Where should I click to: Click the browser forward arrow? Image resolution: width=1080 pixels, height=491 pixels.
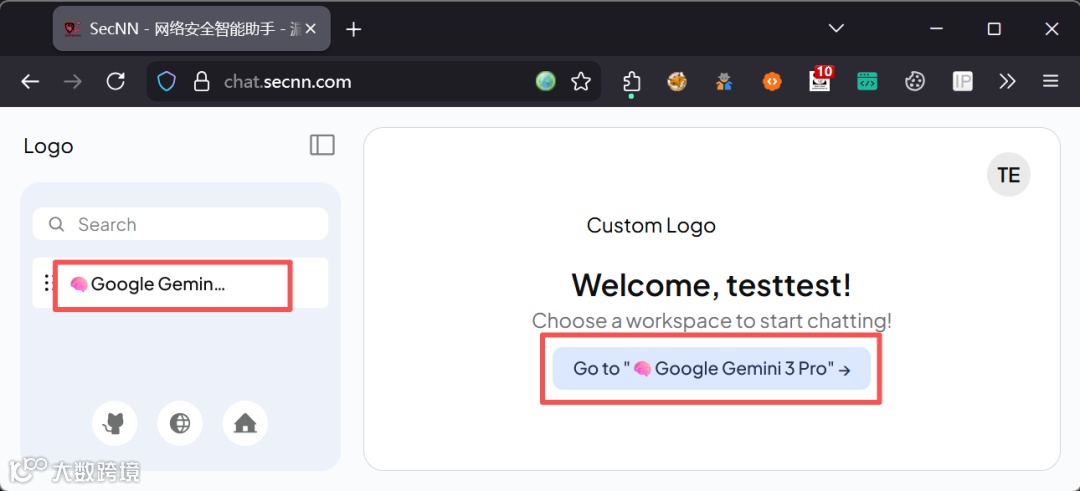coord(72,82)
